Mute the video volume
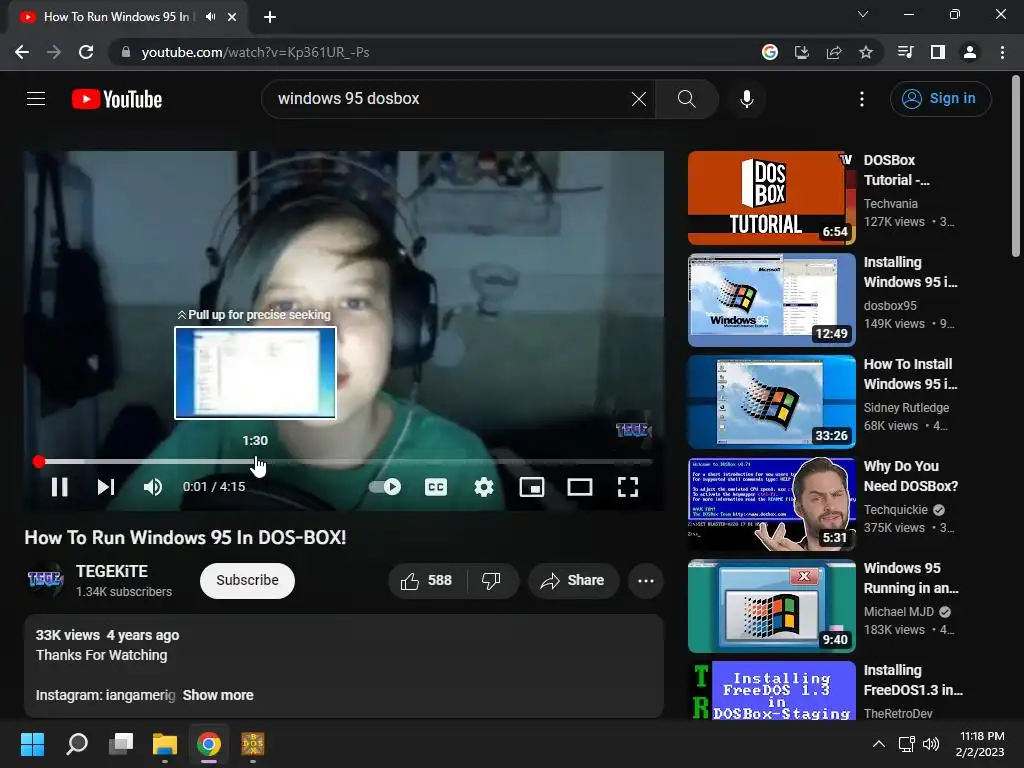Viewport: 1024px width, 768px height. click(153, 487)
